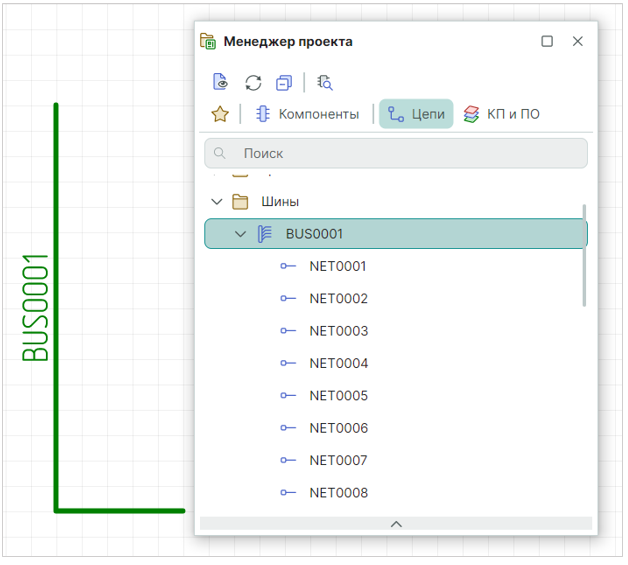Collapse the BUS0001 bus chevron
The width and height of the screenshot is (628, 565).
(240, 234)
